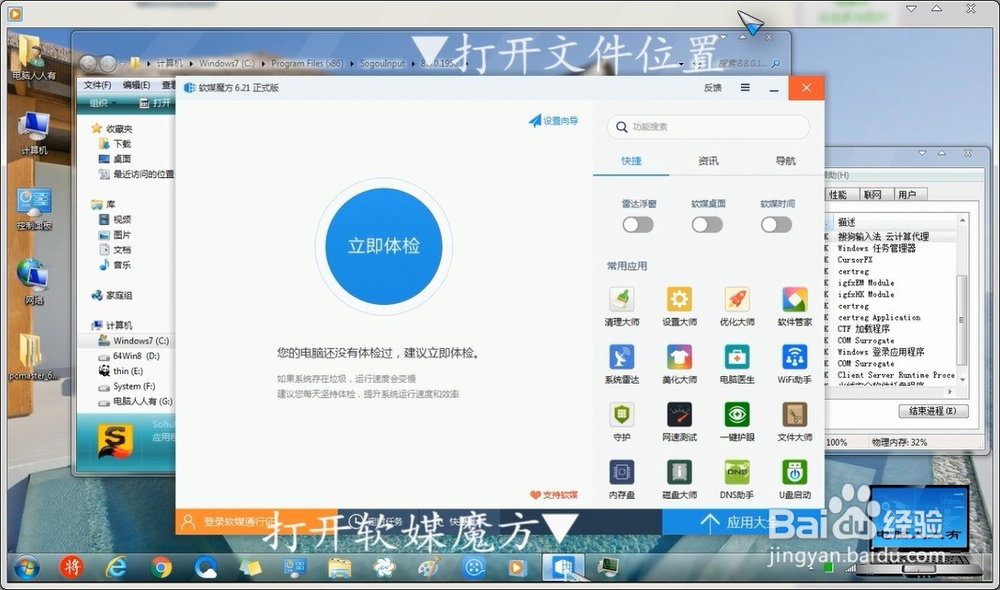Click Program Files (x86) in address bar
Viewport: 1000px width, 590px height.
(x=307, y=63)
